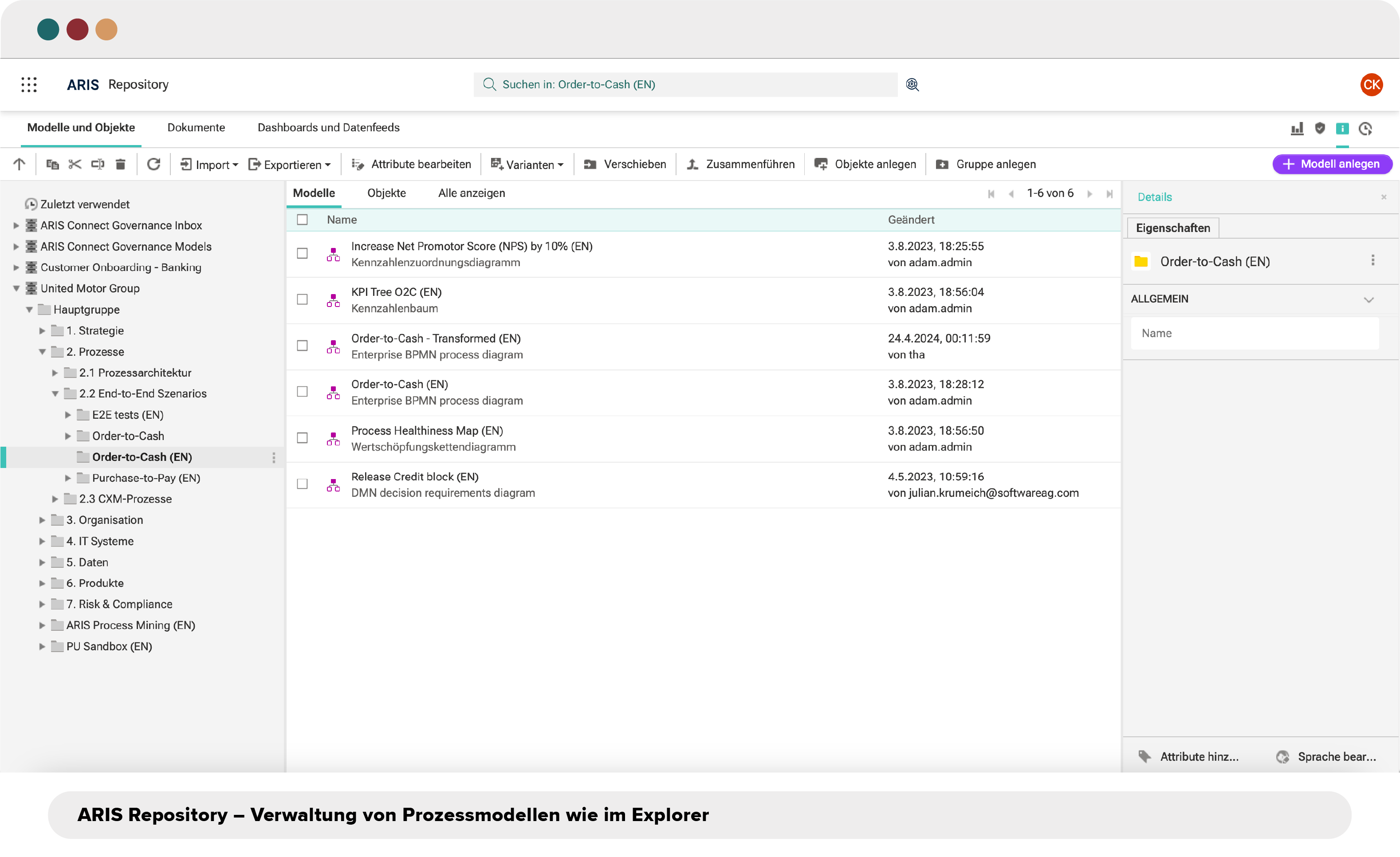The height and width of the screenshot is (857, 1400).
Task: Collapse the United Motor Group database
Action: click(x=16, y=289)
